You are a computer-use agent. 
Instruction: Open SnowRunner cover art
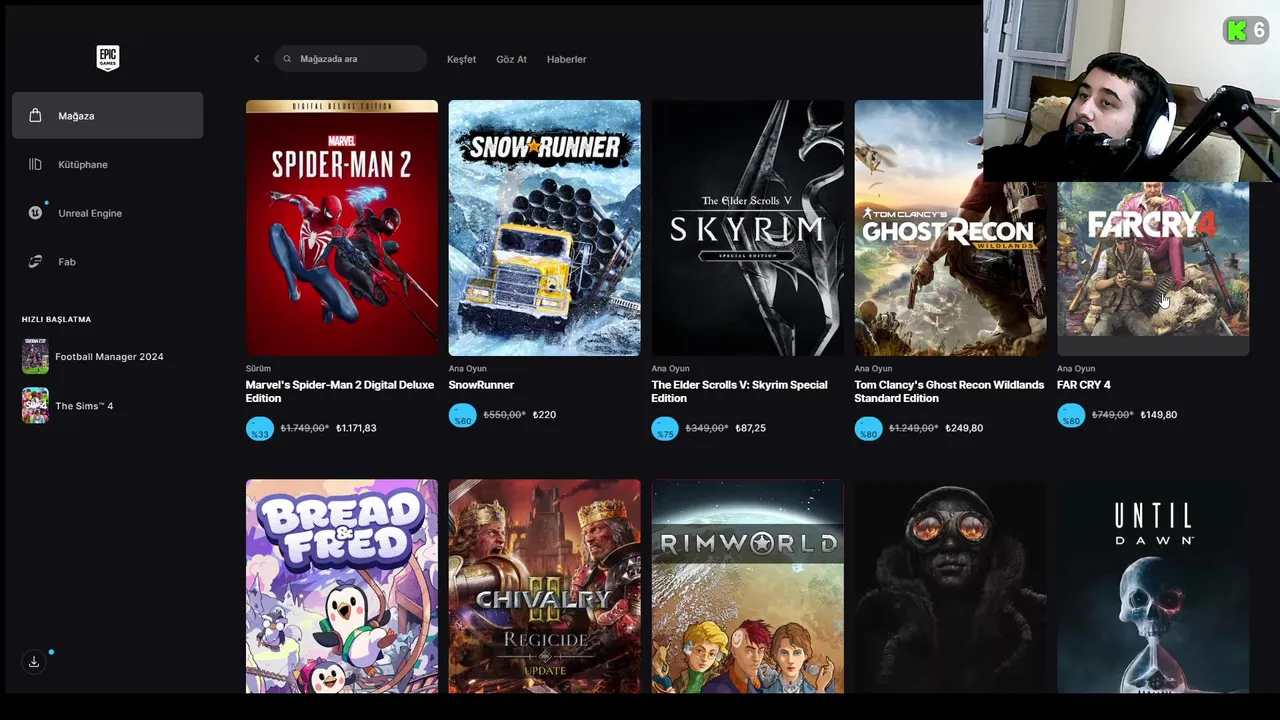point(545,228)
